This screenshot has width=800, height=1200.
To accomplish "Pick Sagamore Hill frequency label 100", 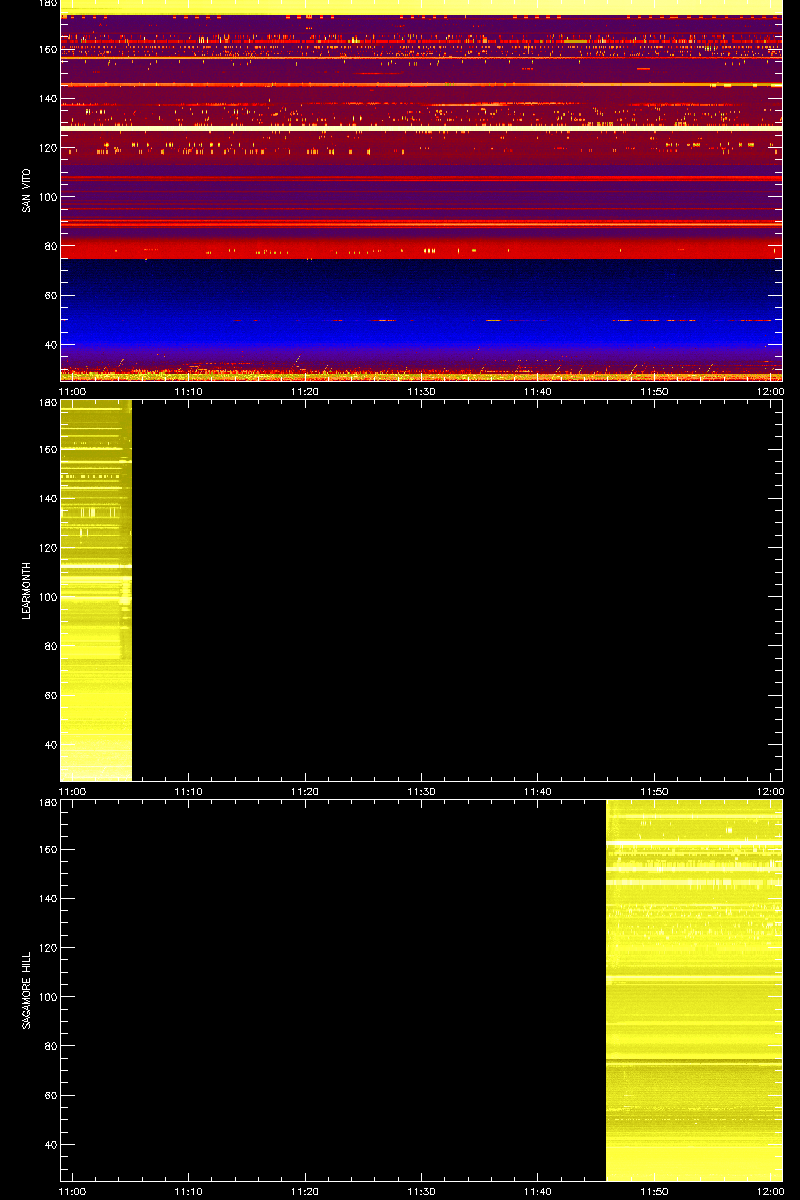I will coord(46,997).
